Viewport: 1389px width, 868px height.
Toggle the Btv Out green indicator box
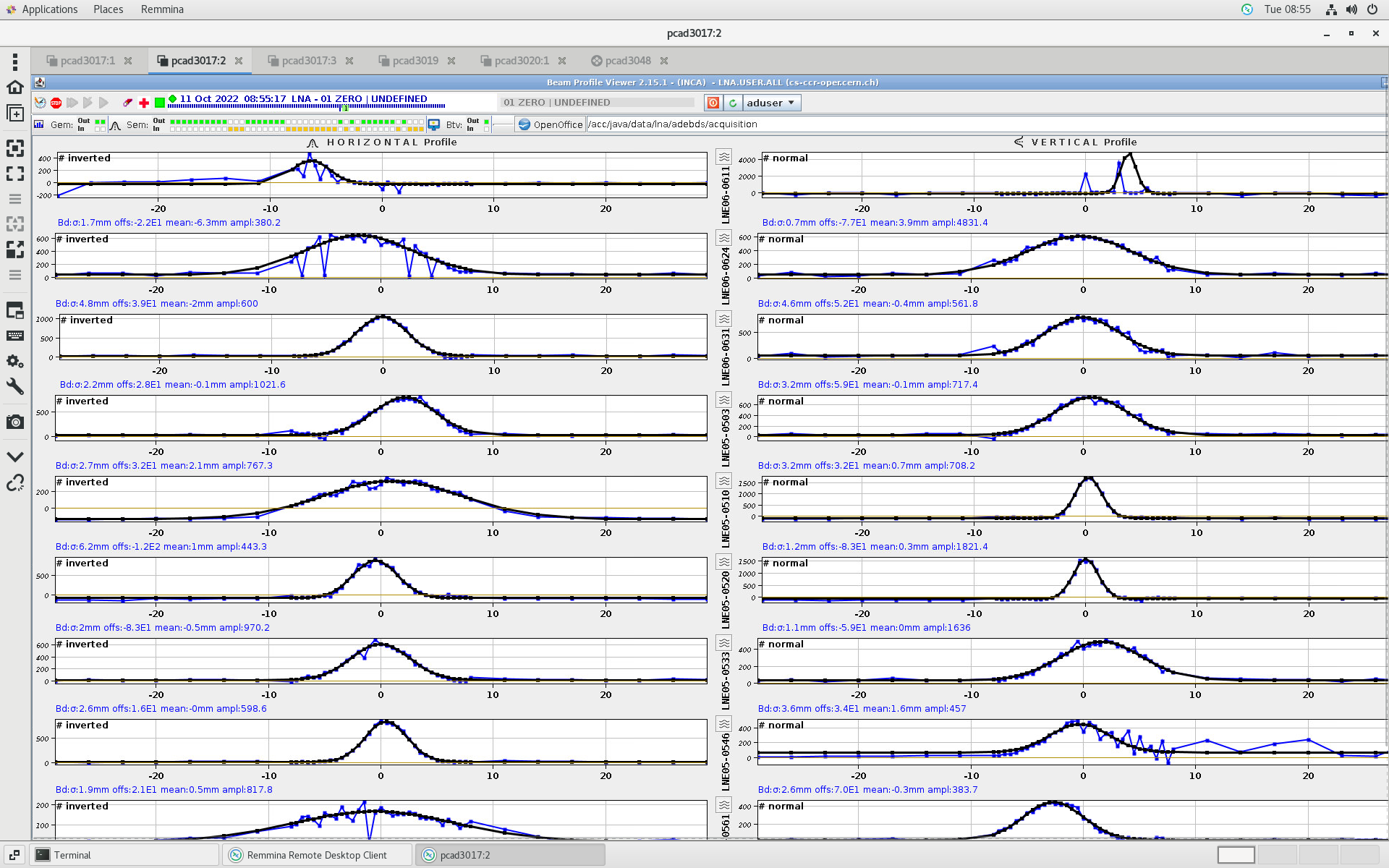point(486,122)
